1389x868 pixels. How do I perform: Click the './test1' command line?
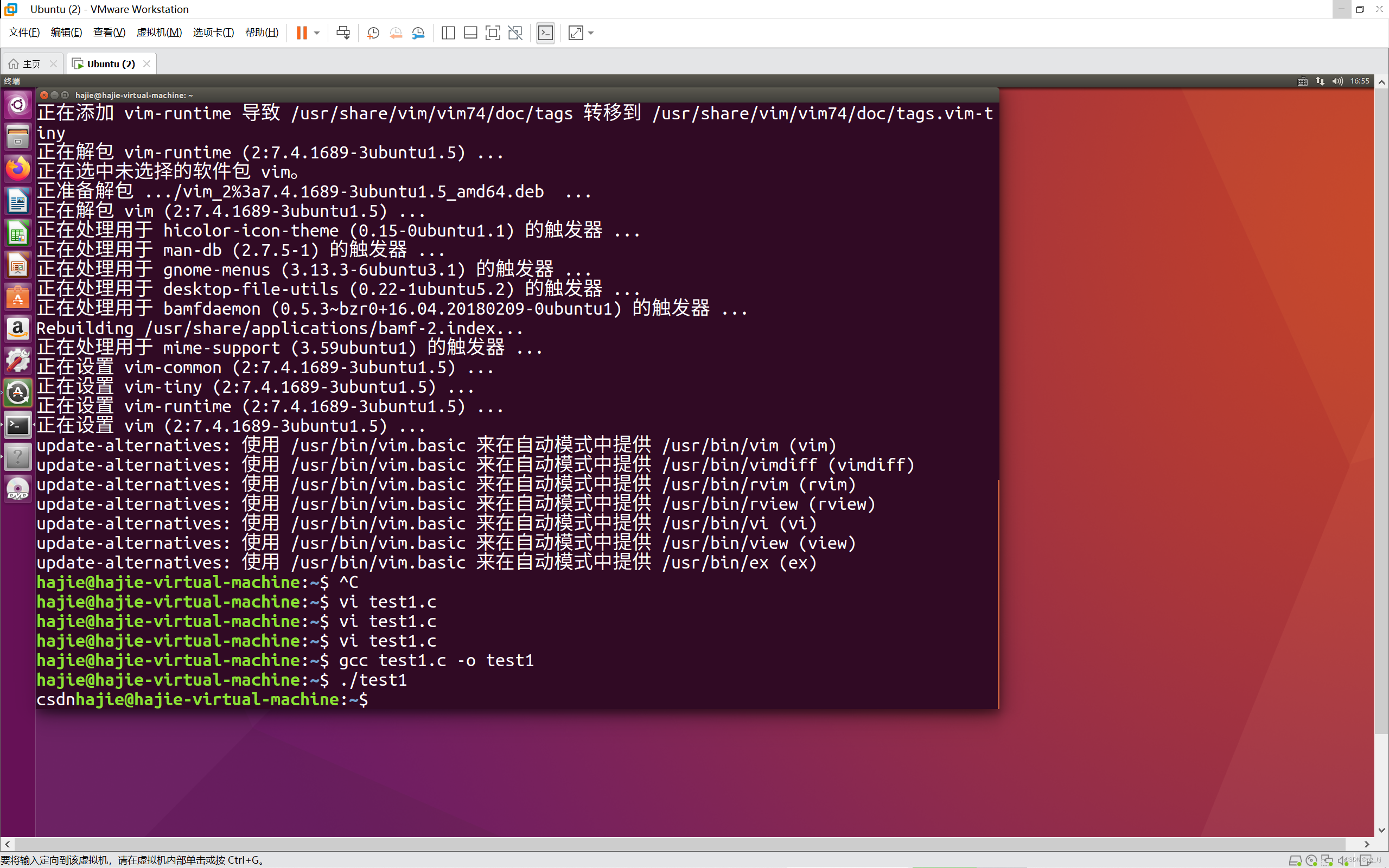click(222, 680)
